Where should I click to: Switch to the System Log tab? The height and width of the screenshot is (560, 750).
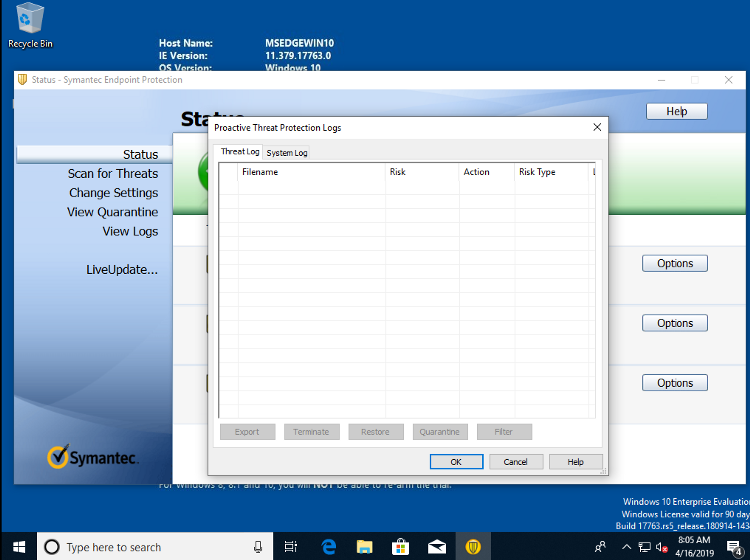coord(287,153)
